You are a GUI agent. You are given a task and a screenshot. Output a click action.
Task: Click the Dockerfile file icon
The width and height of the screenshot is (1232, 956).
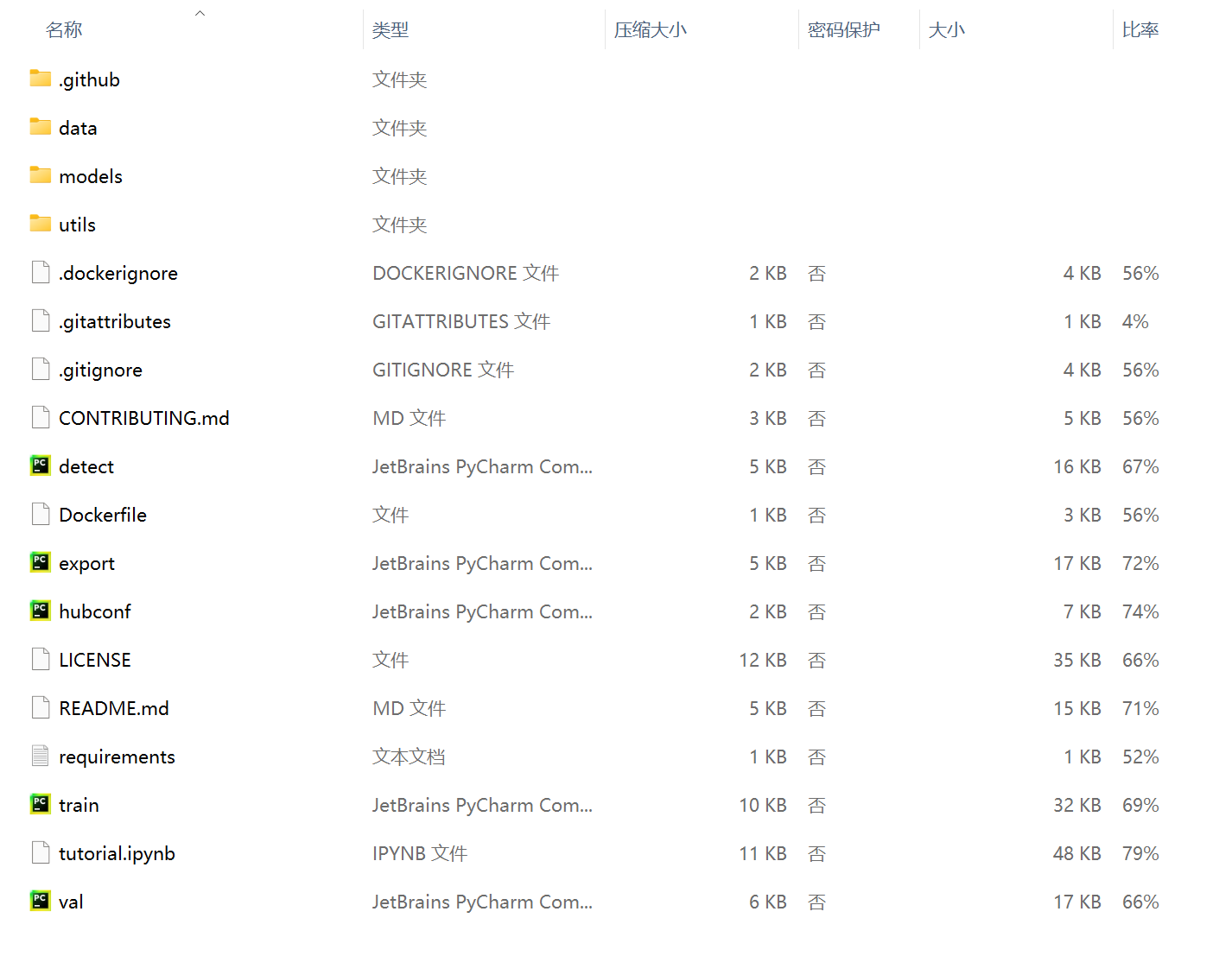point(40,514)
